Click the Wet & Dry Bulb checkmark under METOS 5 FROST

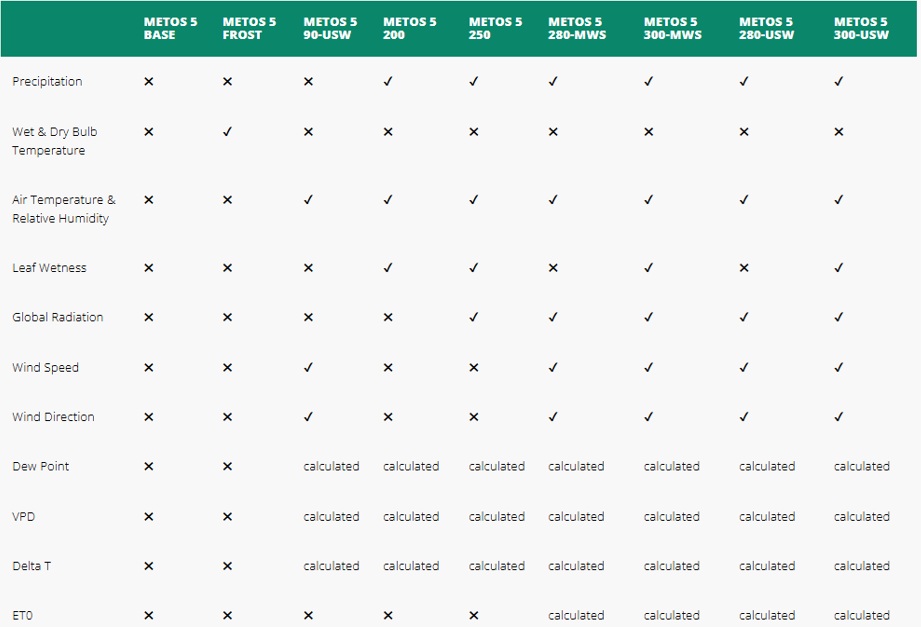point(227,132)
